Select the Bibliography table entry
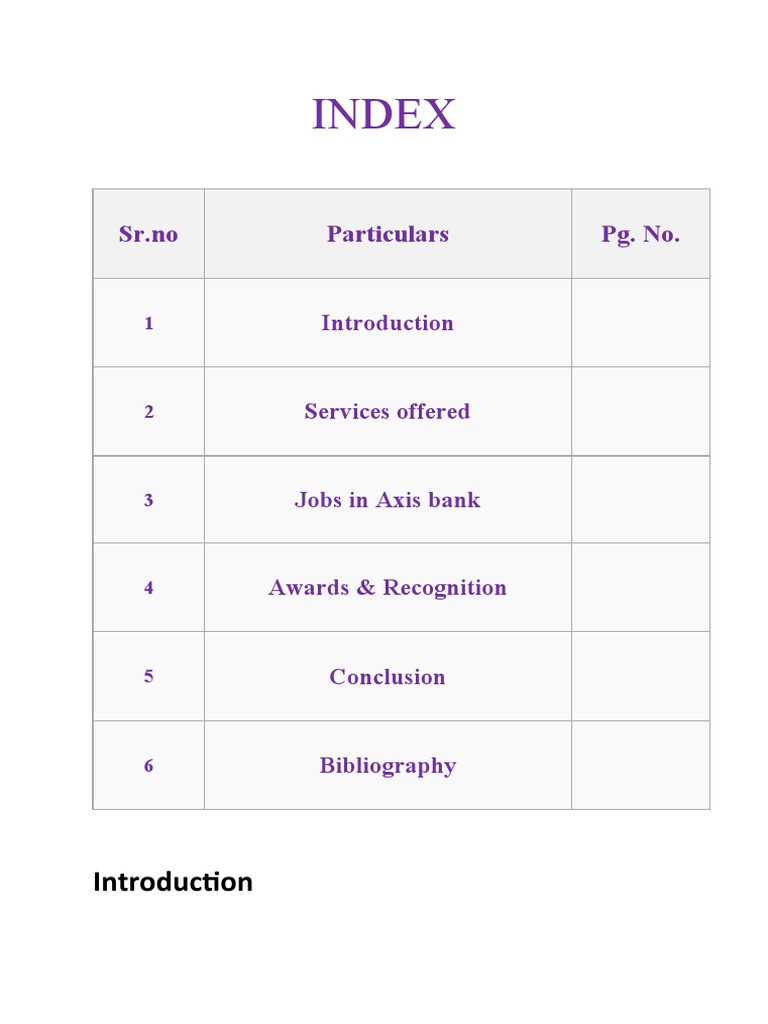Screen dimensions: 768x1024 pos(387,766)
